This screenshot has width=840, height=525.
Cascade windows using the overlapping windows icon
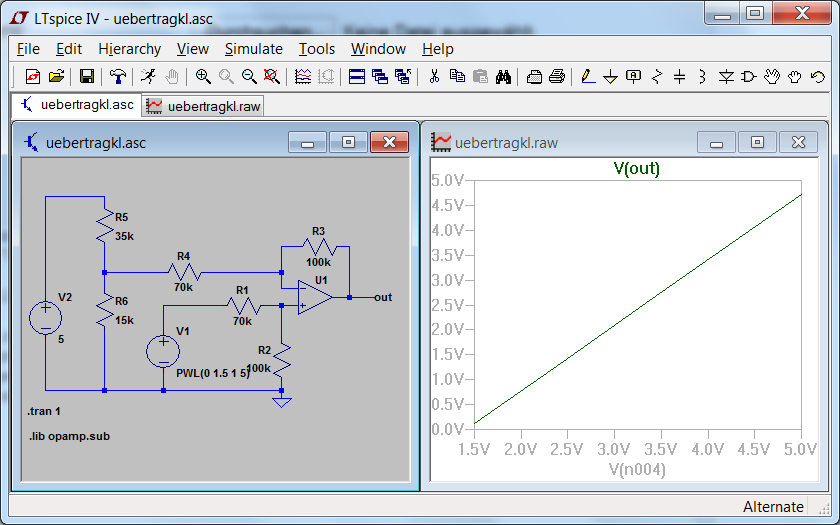pyautogui.click(x=380, y=77)
